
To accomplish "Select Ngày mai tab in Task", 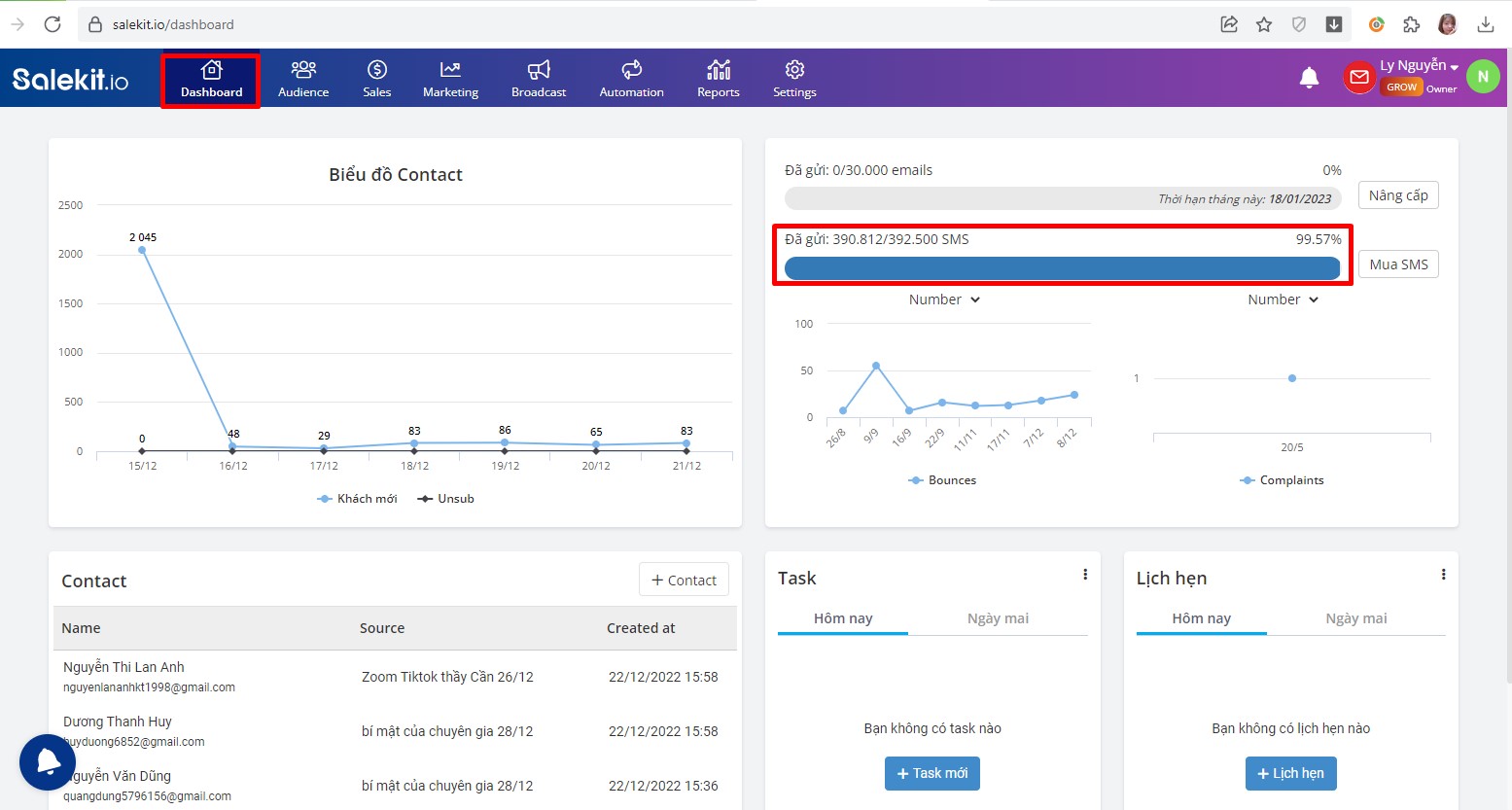I will [998, 618].
